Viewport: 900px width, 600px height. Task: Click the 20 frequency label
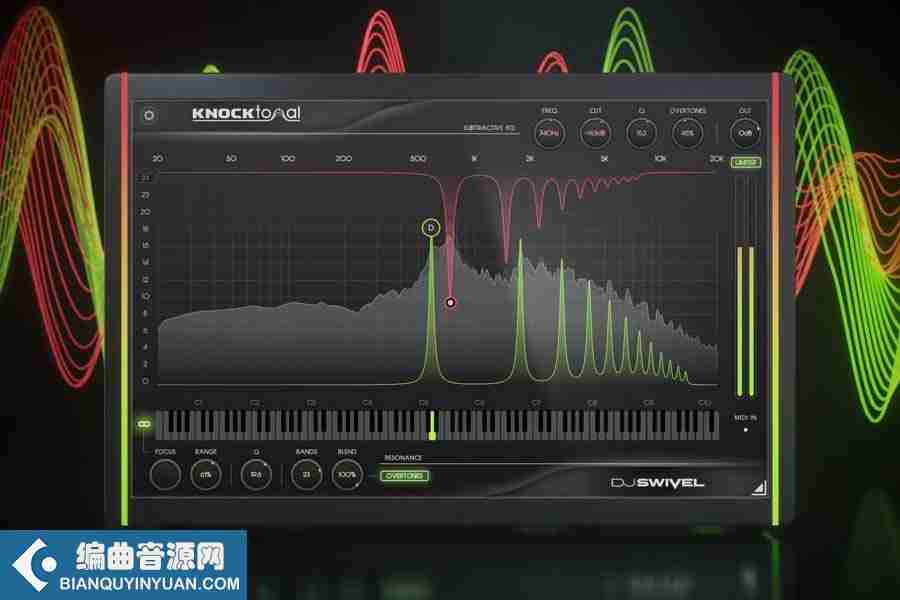click(158, 158)
